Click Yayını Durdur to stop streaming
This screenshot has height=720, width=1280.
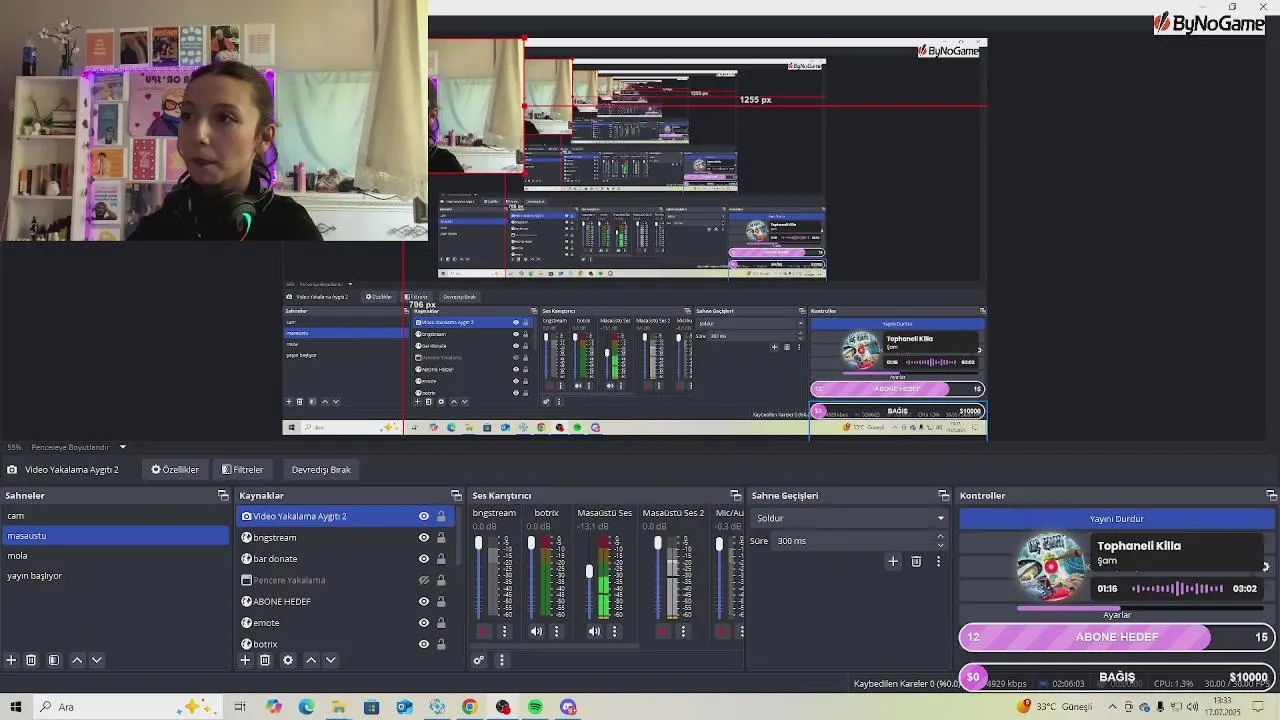tap(1116, 519)
